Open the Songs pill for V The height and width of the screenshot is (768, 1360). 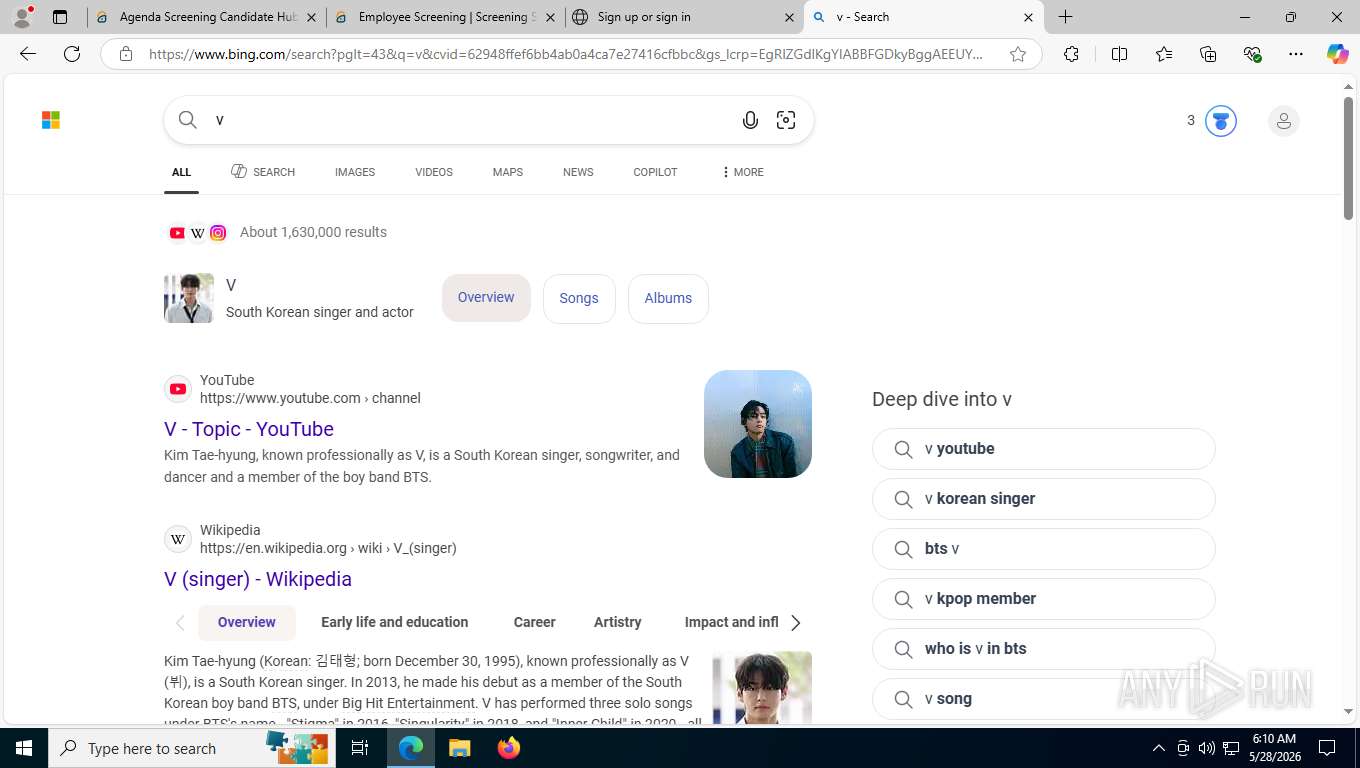pos(579,298)
